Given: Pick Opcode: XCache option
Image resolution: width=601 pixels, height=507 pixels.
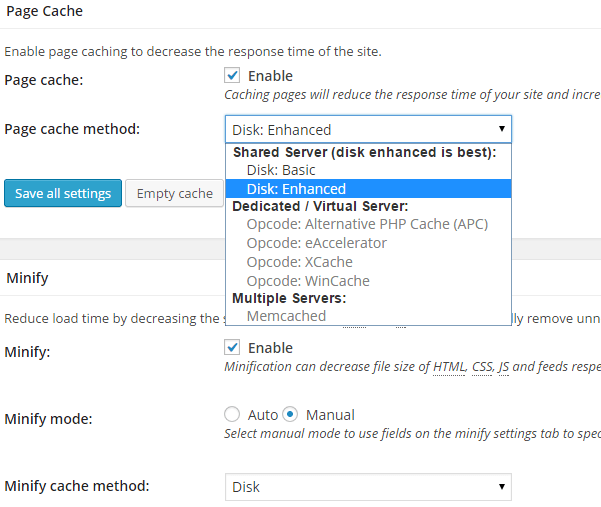Looking at the screenshot, I should (x=299, y=262).
